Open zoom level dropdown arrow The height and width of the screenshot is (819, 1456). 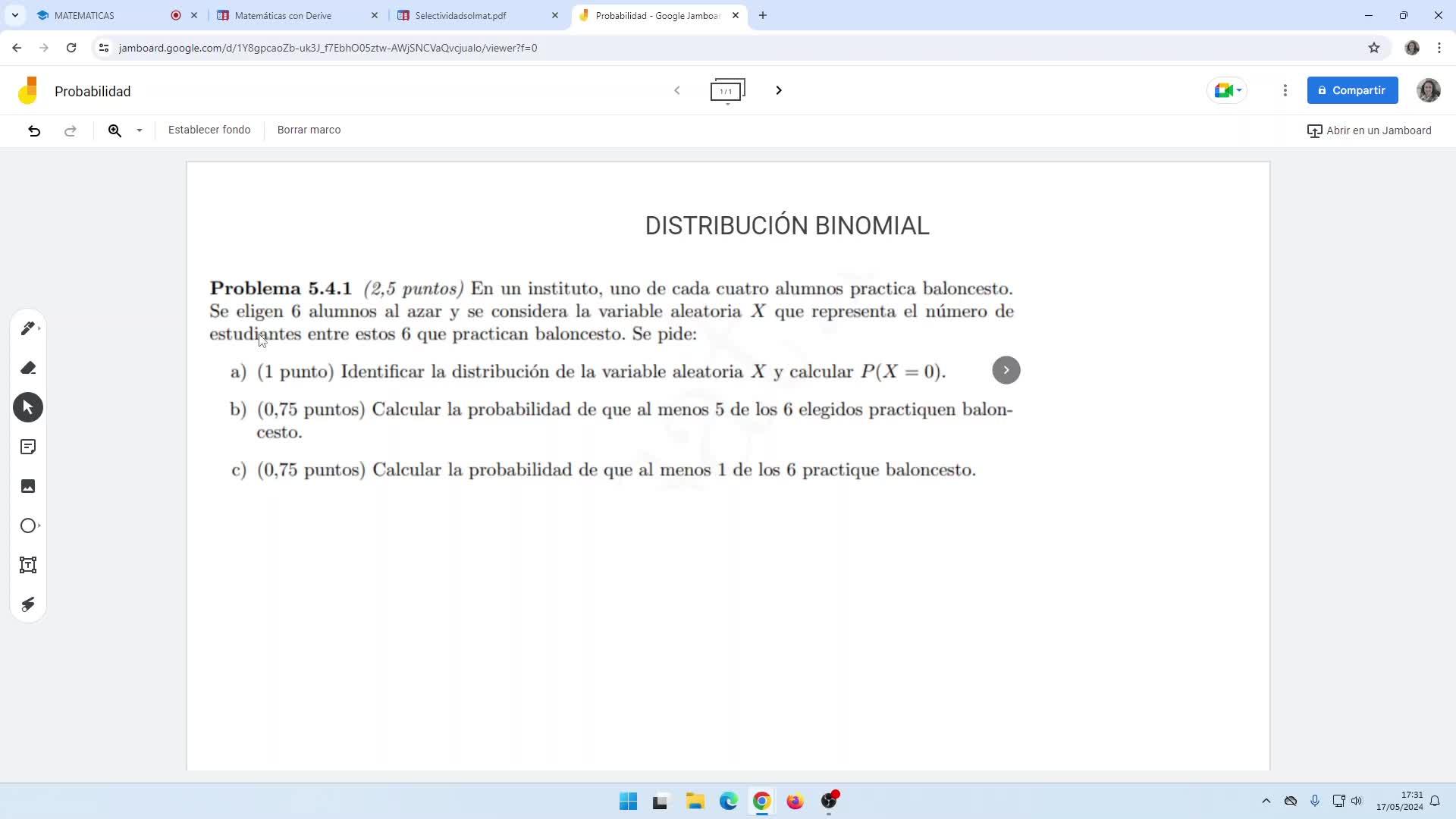pyautogui.click(x=140, y=130)
